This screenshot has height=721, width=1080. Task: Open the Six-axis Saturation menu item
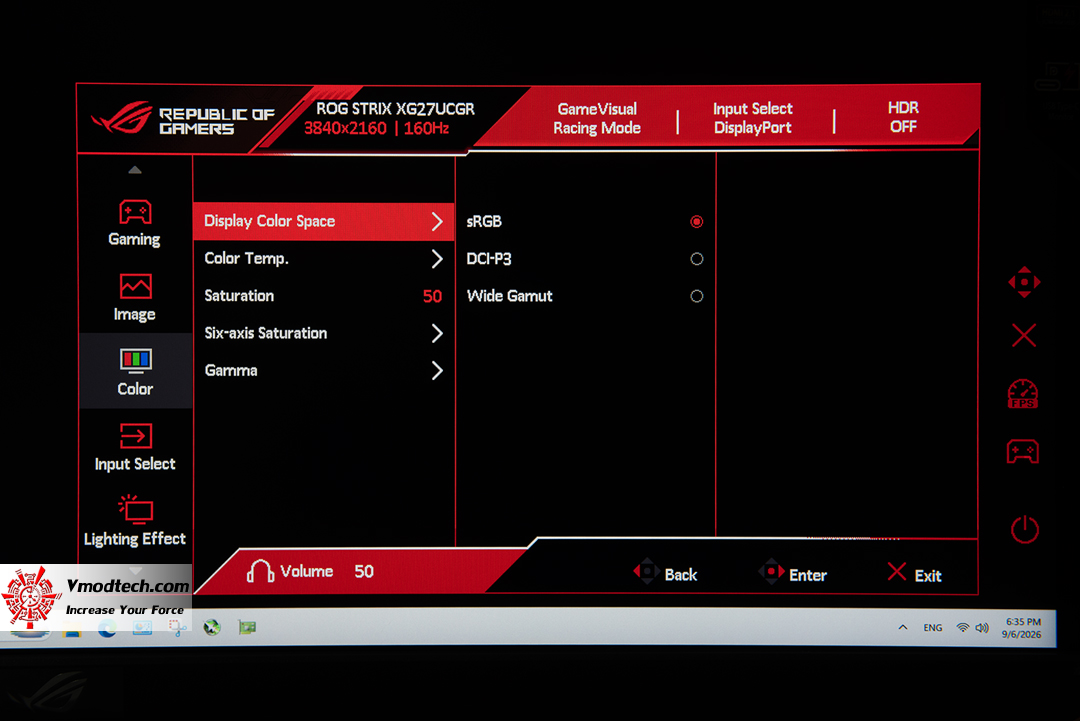click(x=324, y=333)
